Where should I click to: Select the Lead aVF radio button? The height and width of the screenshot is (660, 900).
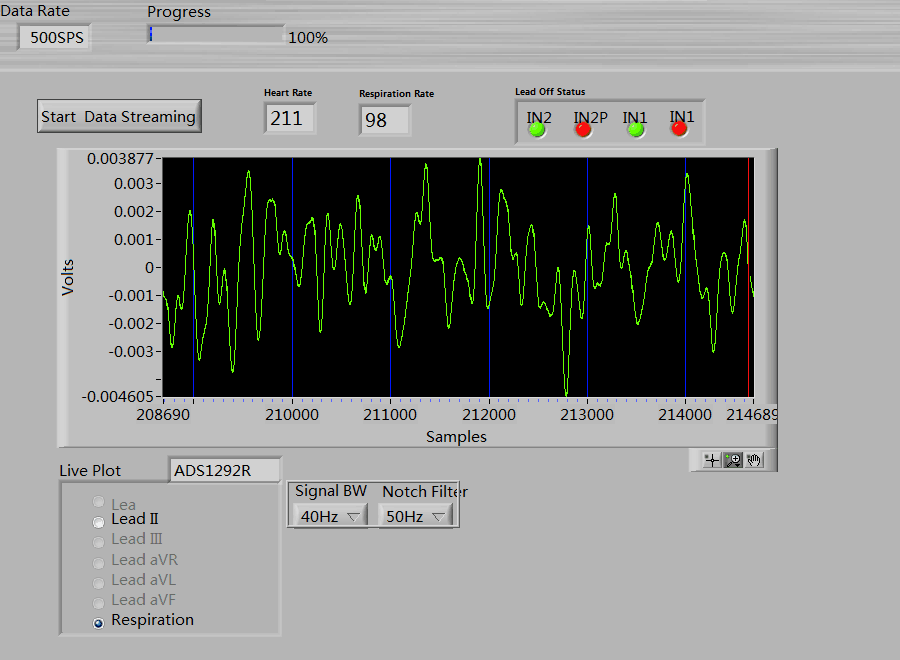coord(99,603)
